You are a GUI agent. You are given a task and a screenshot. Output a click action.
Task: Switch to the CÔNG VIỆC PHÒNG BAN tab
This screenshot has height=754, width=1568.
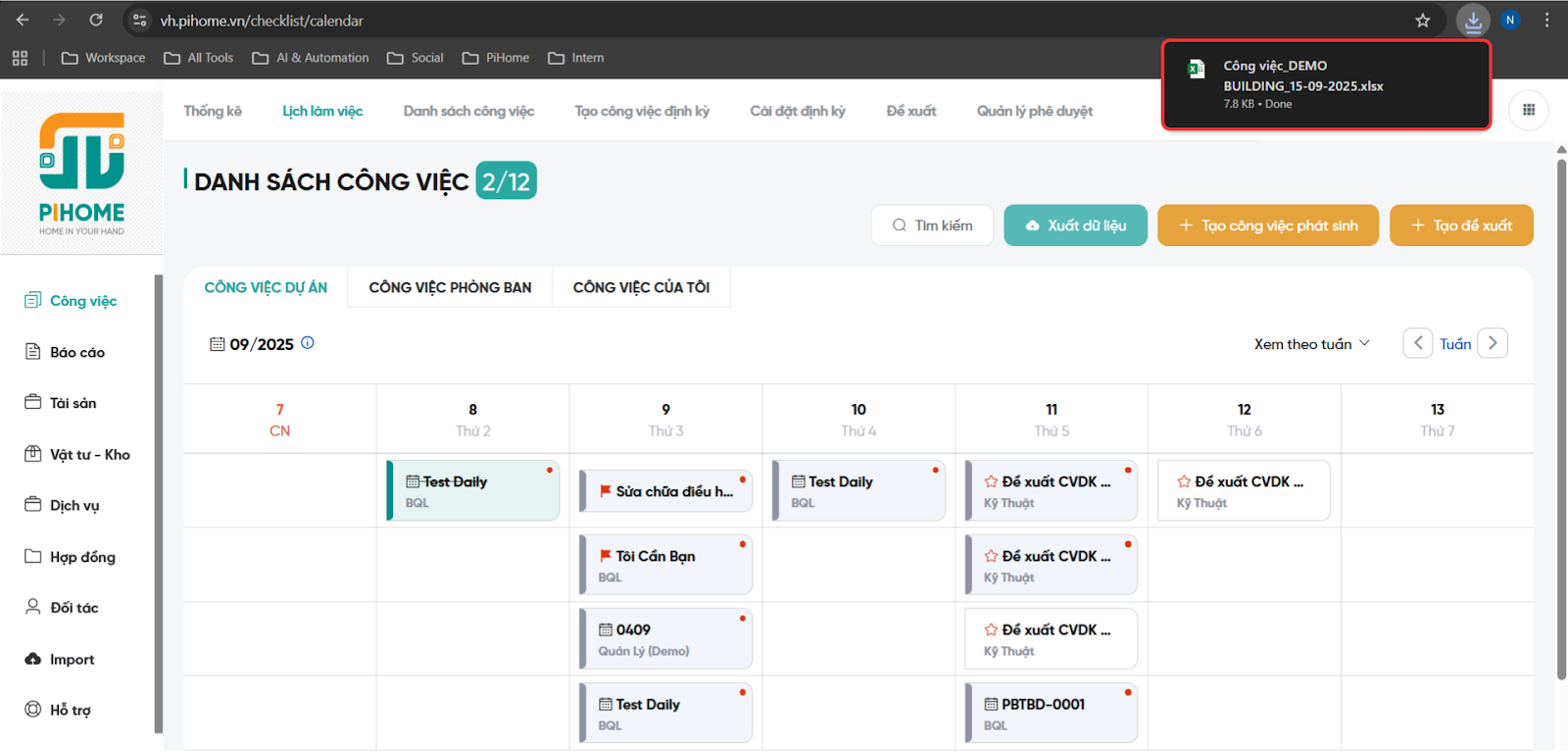coord(450,287)
